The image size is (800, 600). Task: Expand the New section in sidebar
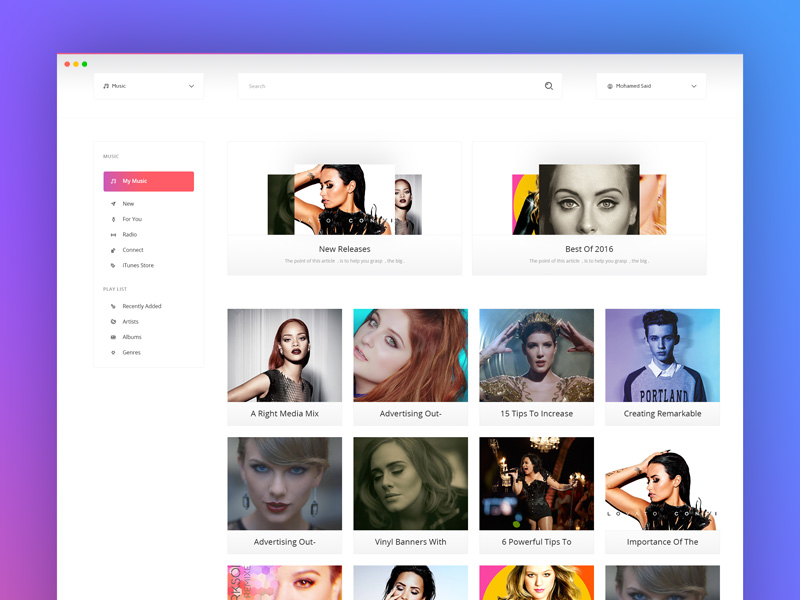click(126, 203)
